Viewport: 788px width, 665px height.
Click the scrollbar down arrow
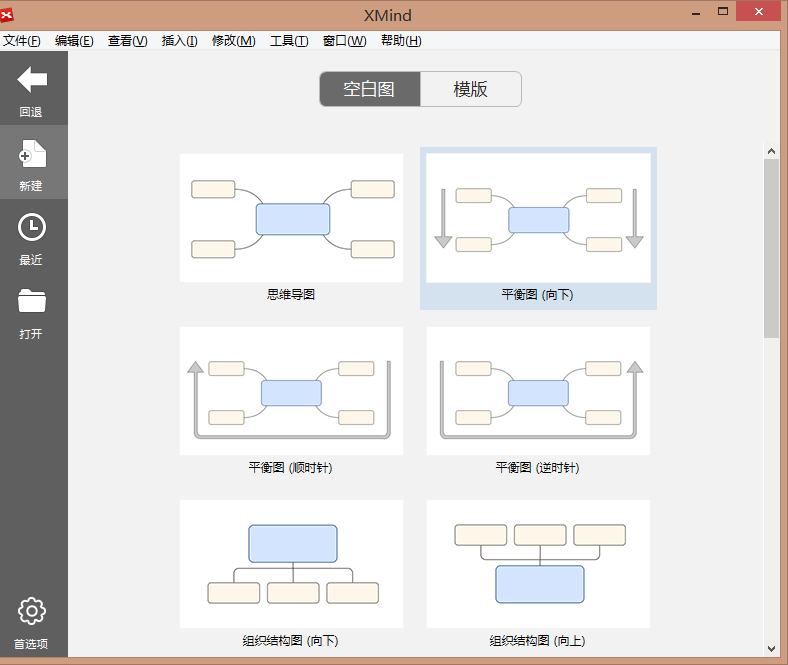point(771,649)
